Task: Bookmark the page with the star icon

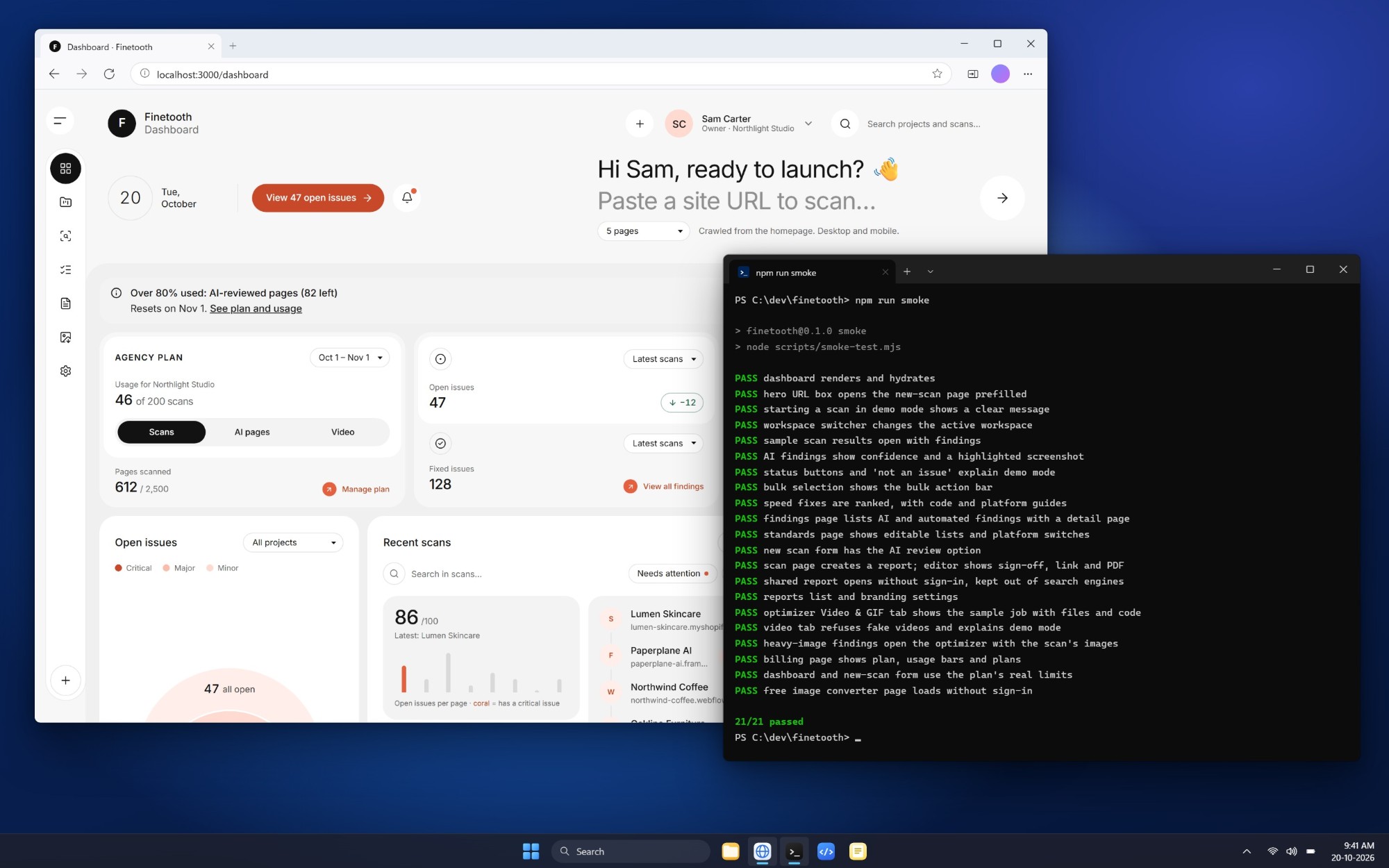Action: point(937,74)
